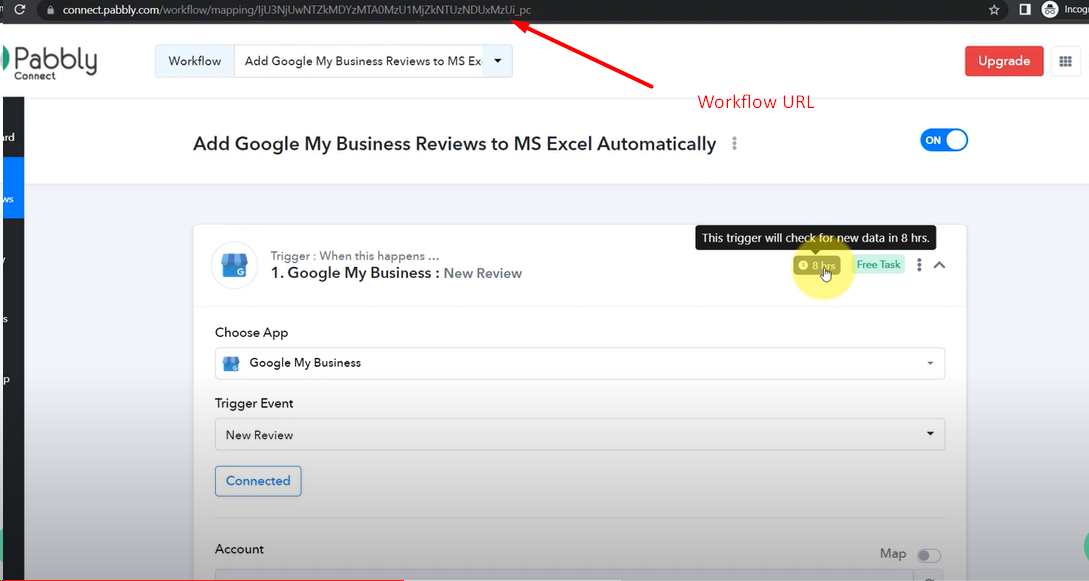The image size is (1089, 581).
Task: Bookmark this page using the star icon
Action: pyautogui.click(x=994, y=10)
